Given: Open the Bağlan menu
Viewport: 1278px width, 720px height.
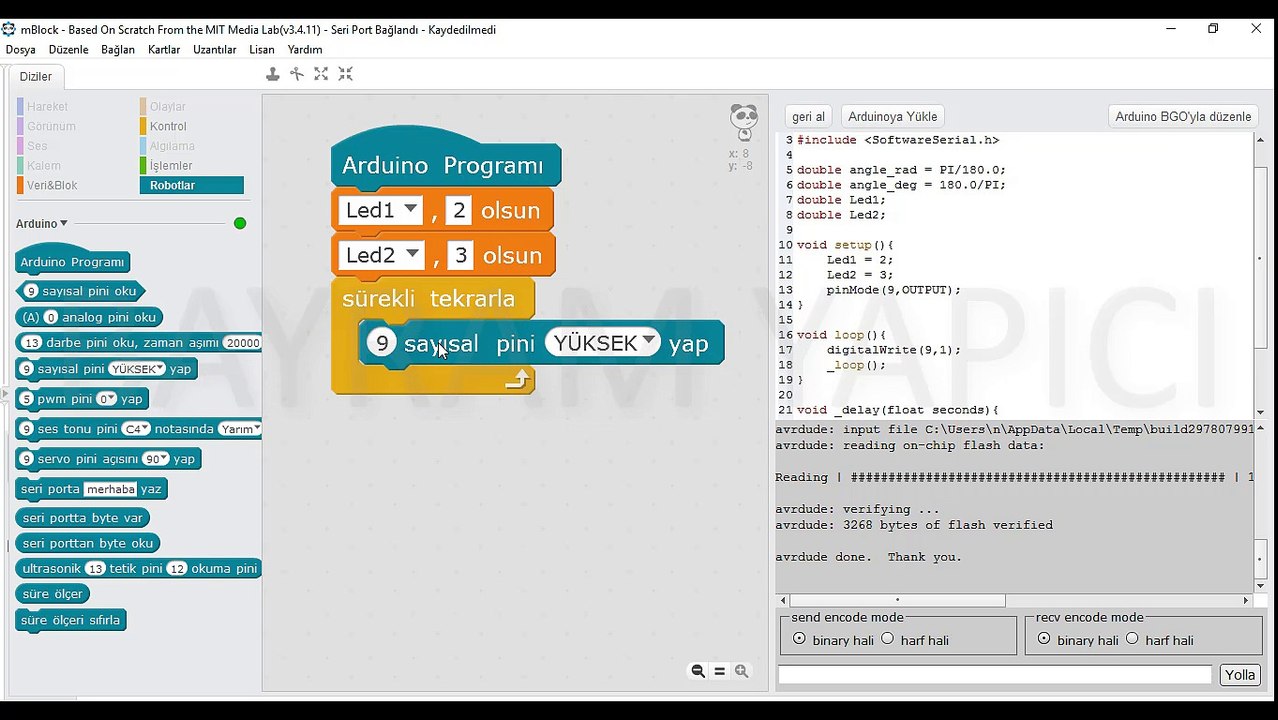Looking at the screenshot, I should point(118,49).
